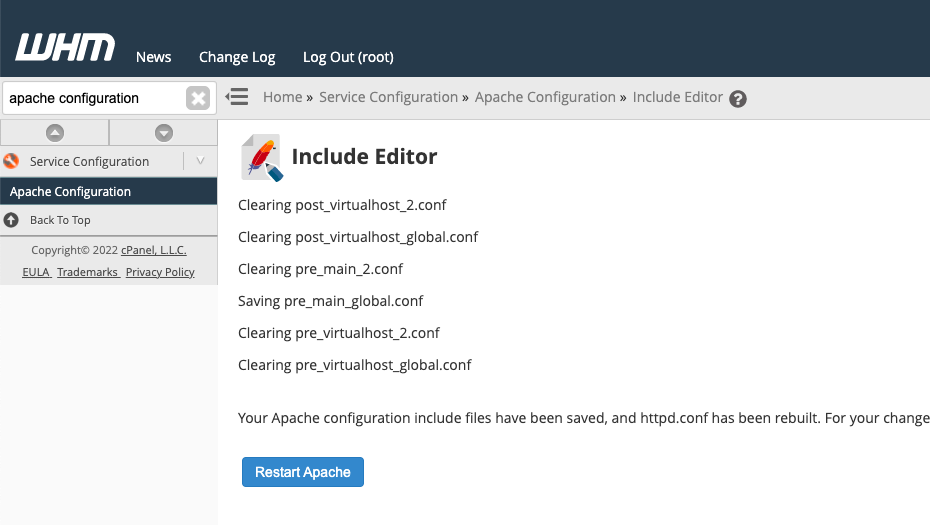Click the Service Configuration wrench icon

[x=11, y=161]
